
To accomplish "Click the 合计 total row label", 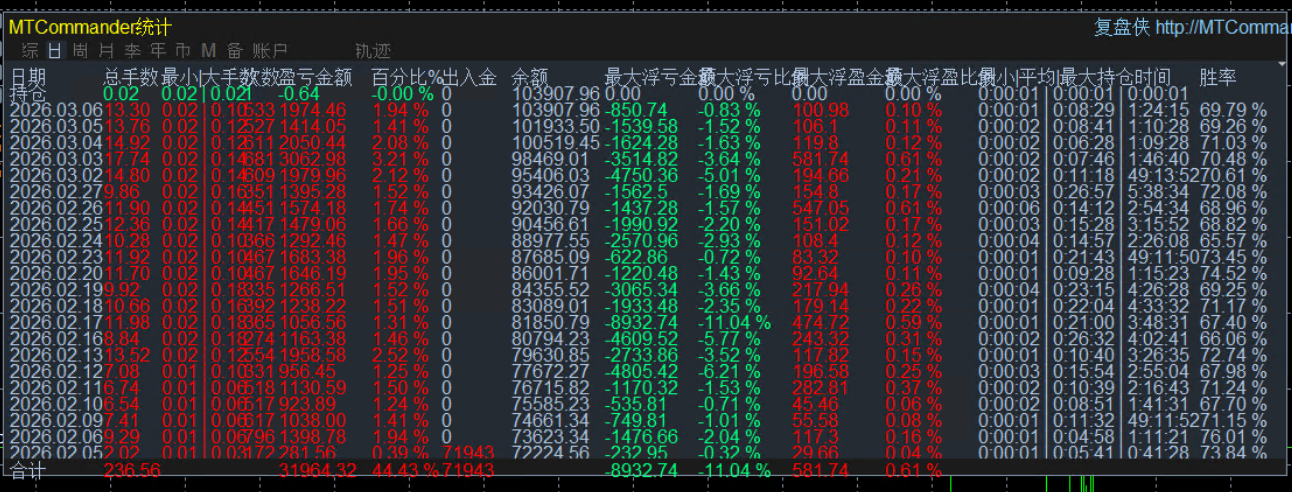I will [28, 470].
